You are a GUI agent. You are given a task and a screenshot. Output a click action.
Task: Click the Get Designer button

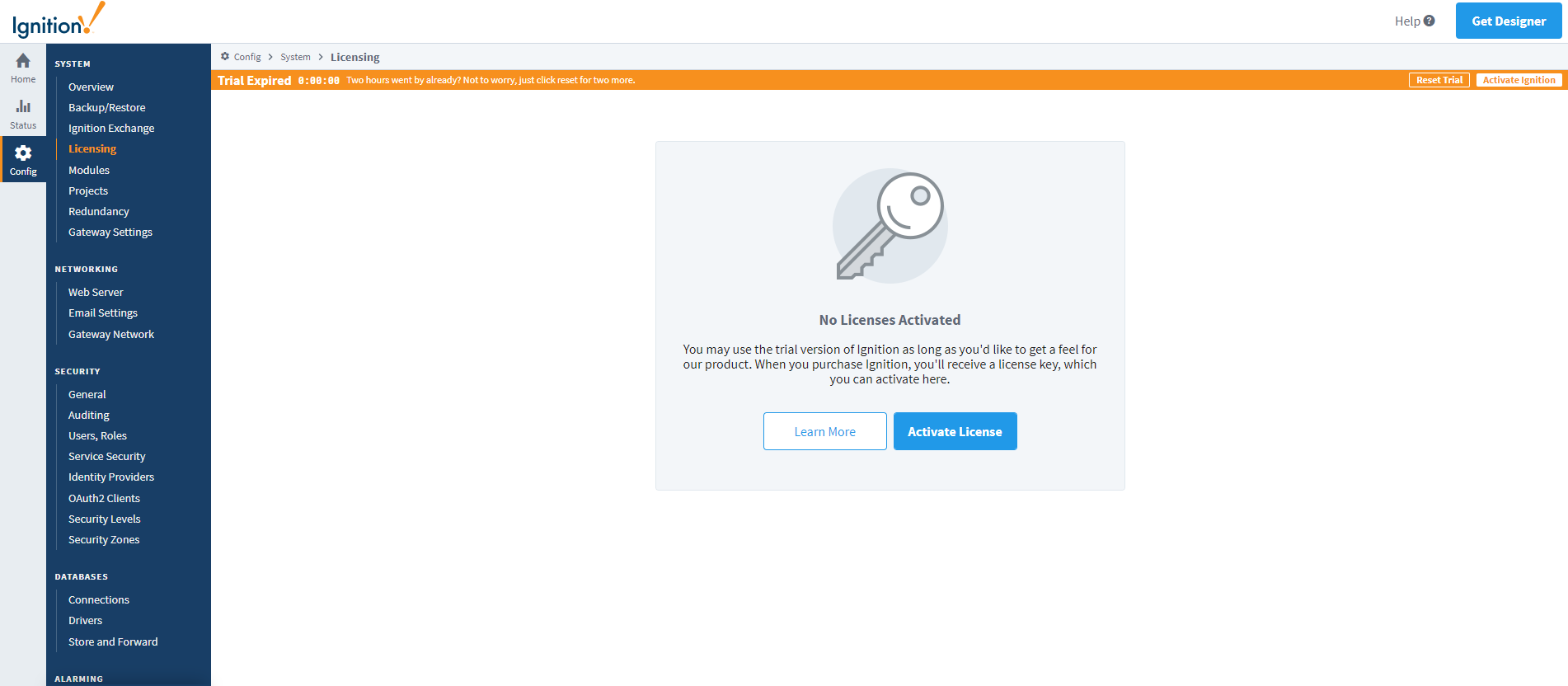click(x=1509, y=21)
